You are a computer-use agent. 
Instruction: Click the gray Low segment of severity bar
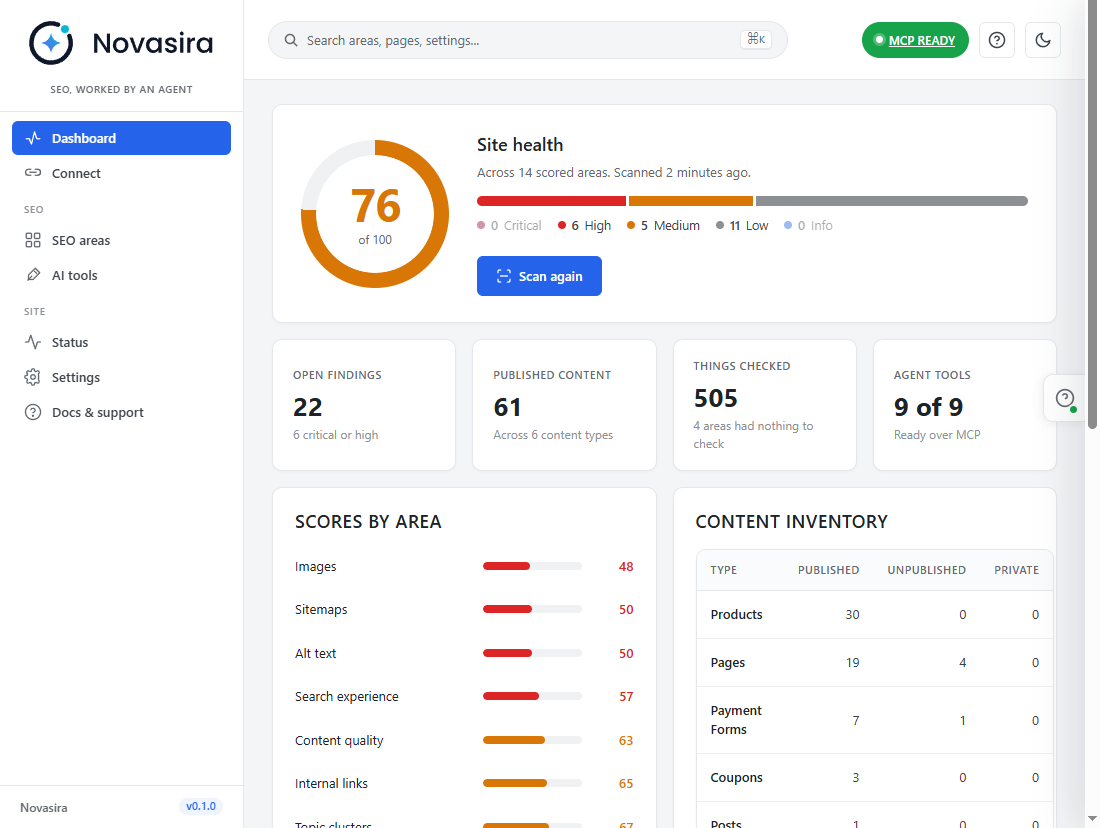(x=892, y=201)
